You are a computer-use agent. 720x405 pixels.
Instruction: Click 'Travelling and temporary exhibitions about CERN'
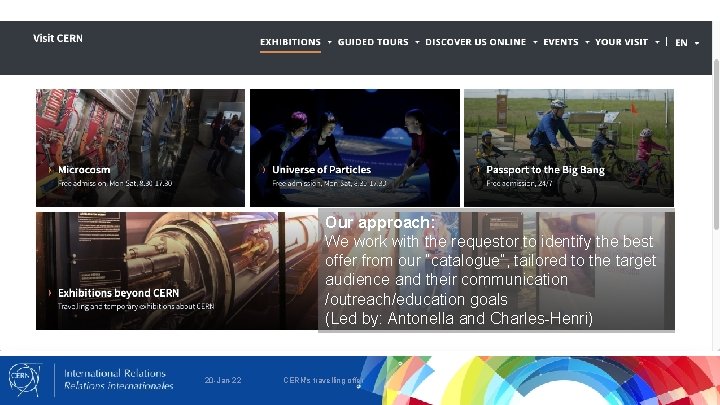point(136,306)
